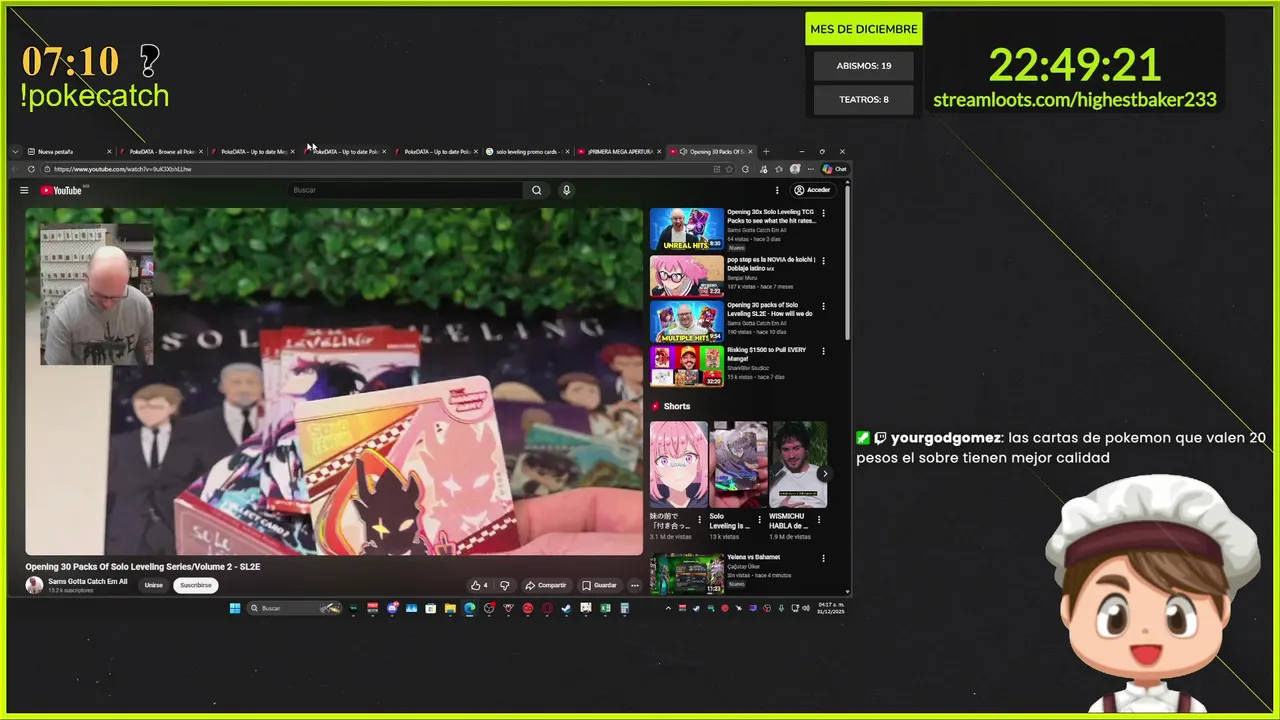
Task: Open options for Yelena vs Bahamet video
Action: pyautogui.click(x=824, y=558)
